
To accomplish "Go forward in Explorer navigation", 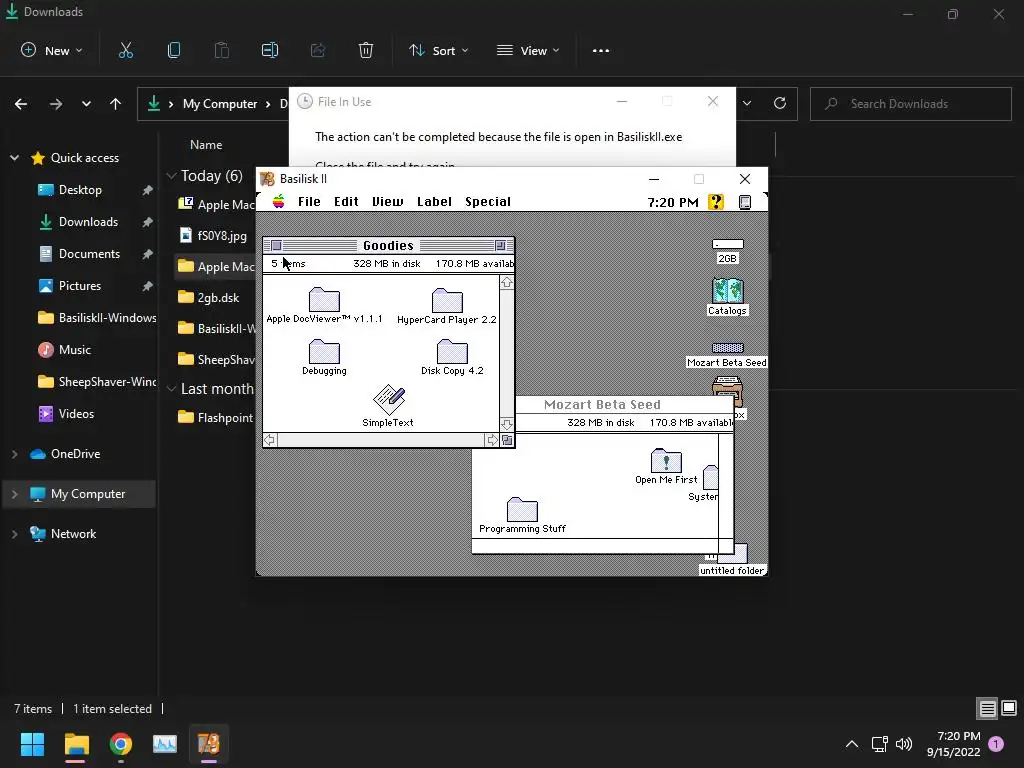I will tap(56, 104).
